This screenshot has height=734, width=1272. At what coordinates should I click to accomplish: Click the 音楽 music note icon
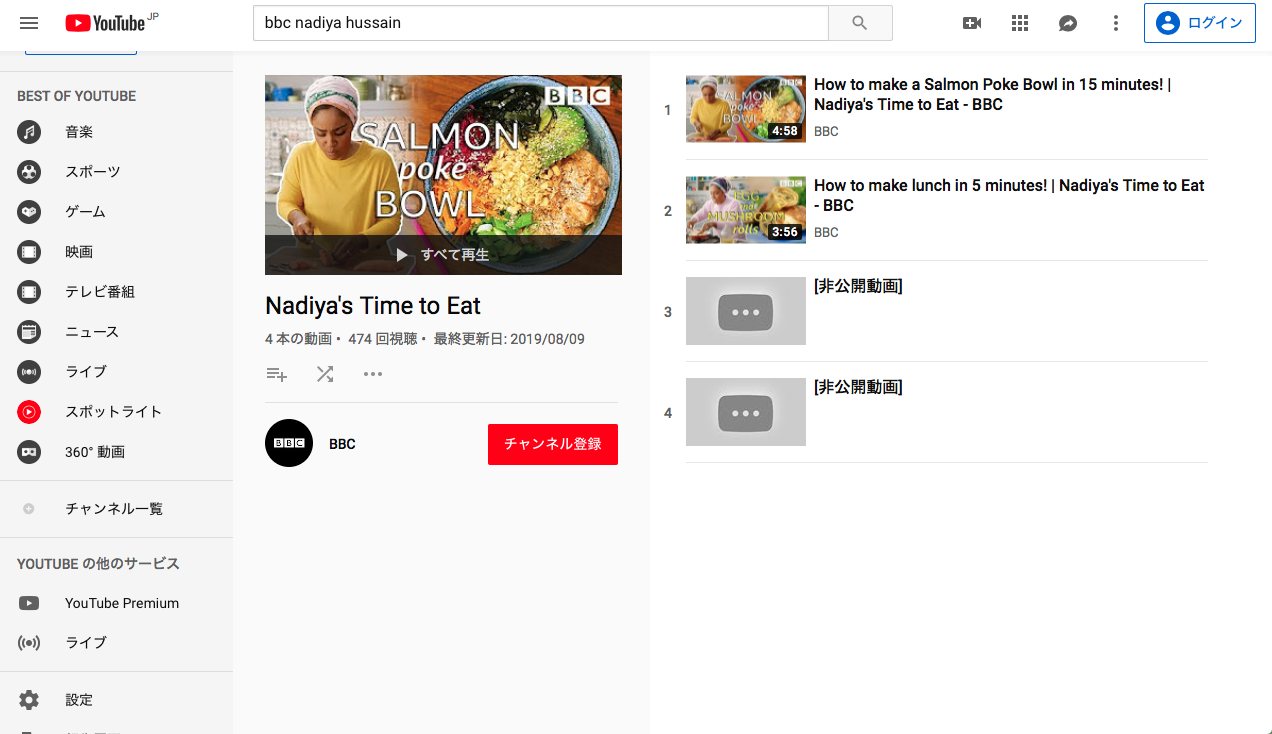[29, 132]
